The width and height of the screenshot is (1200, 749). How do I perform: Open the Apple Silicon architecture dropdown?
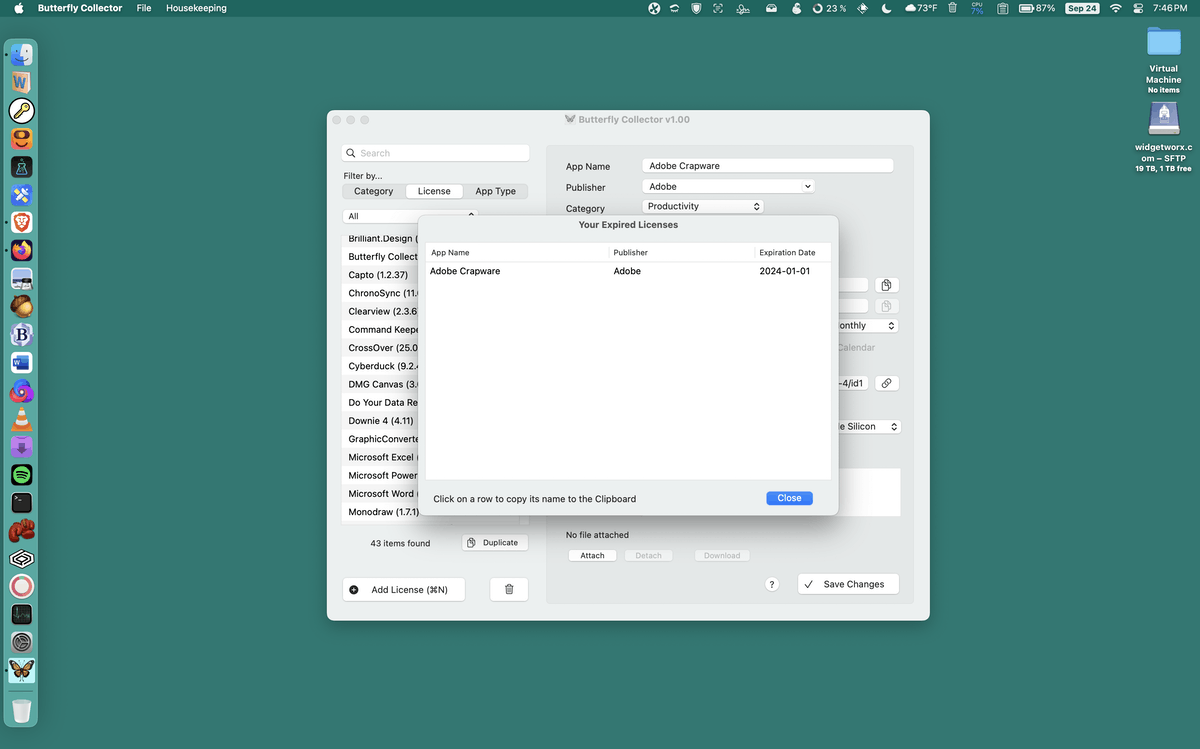click(x=868, y=426)
